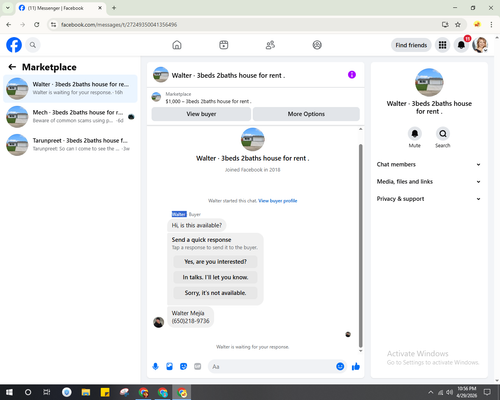
Task: Open the Groups circle icon in top navigation
Action: 317,45
